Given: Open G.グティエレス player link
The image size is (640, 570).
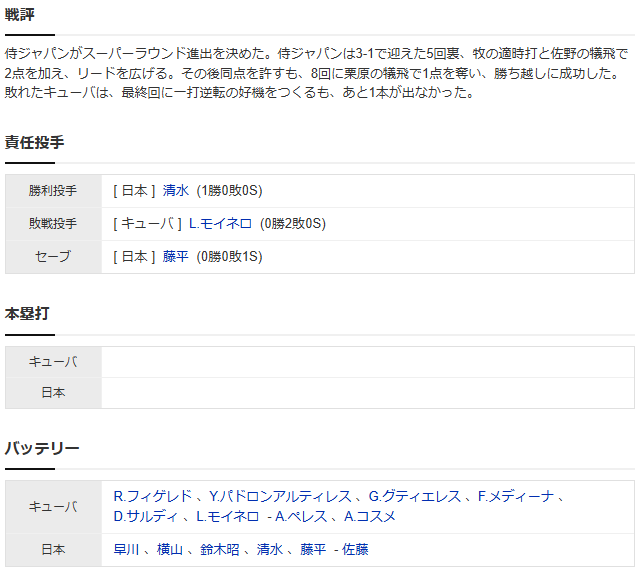Looking at the screenshot, I should (x=415, y=497).
